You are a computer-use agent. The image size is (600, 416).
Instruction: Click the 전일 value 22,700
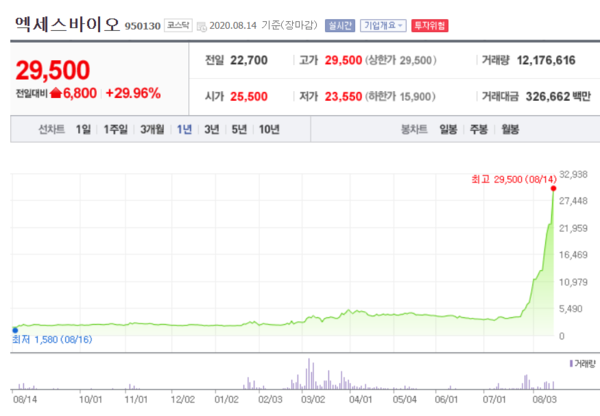(249, 60)
